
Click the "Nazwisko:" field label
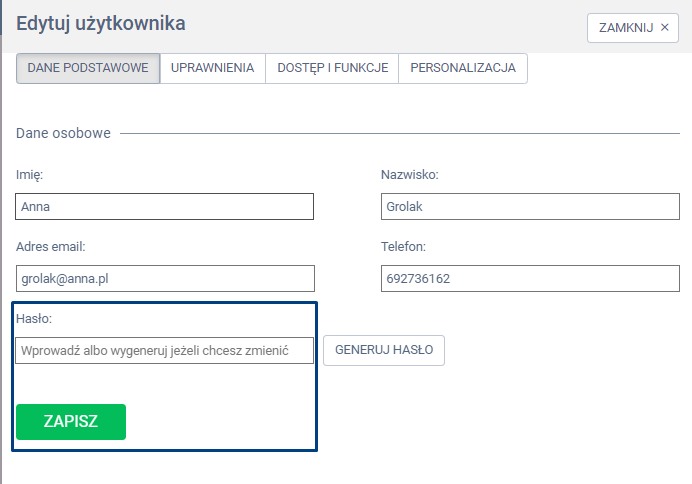tap(410, 175)
